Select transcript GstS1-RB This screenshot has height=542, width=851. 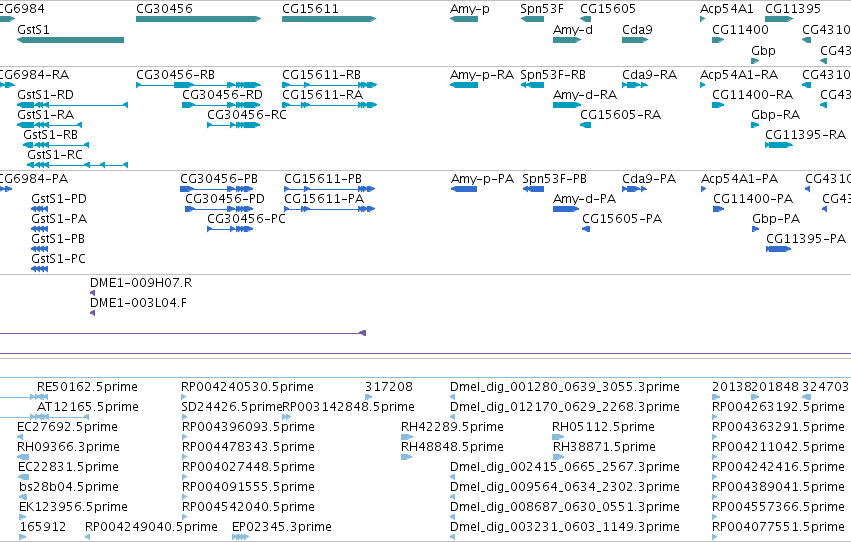50,135
